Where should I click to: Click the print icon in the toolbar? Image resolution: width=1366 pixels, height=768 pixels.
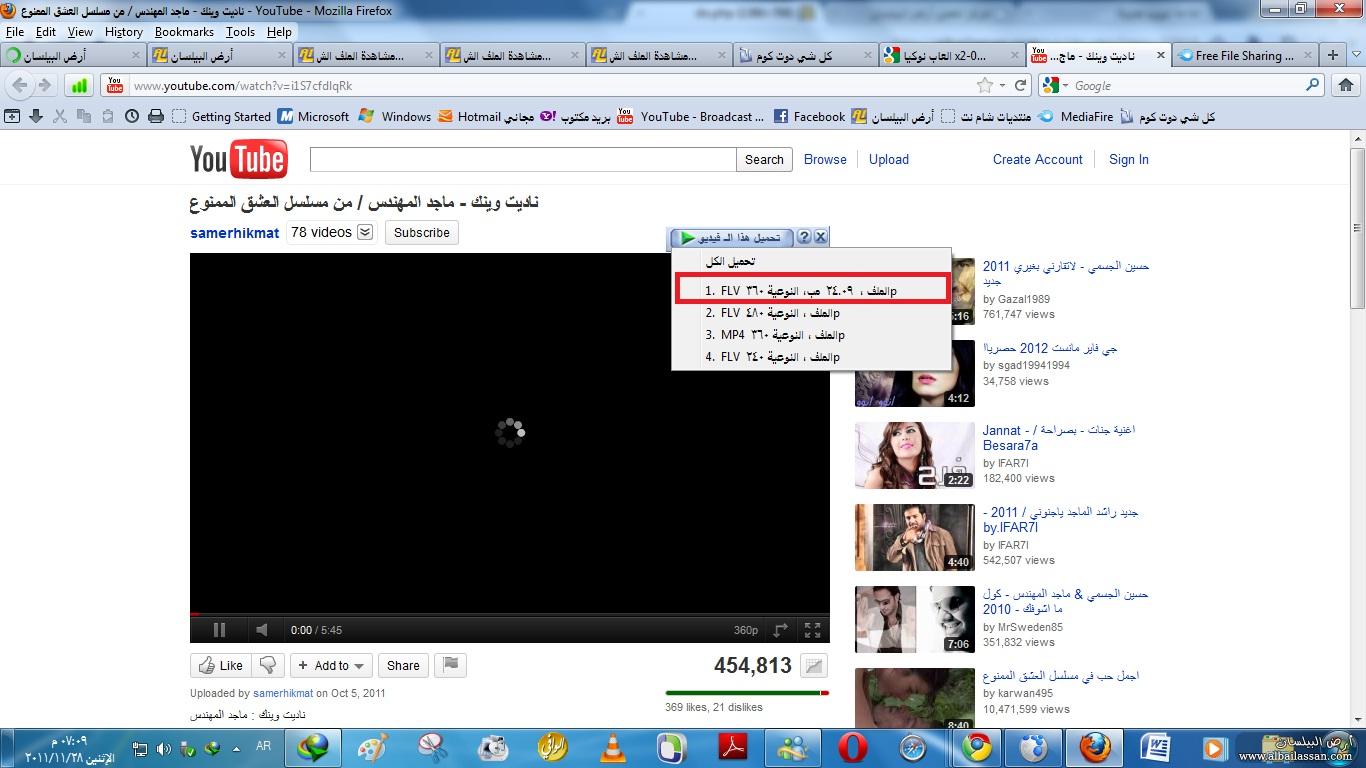click(x=156, y=117)
